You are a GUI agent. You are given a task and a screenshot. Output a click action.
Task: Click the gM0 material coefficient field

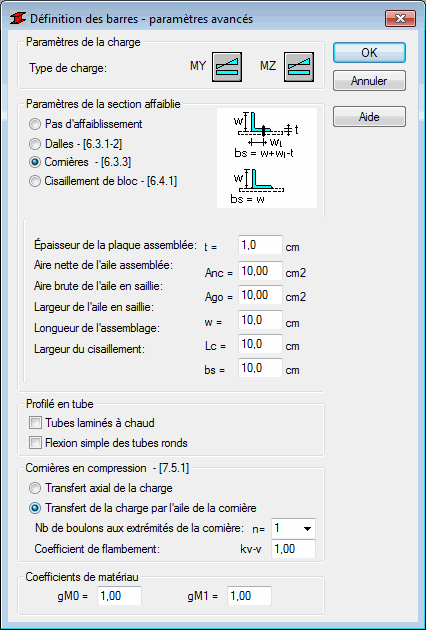coord(119,595)
